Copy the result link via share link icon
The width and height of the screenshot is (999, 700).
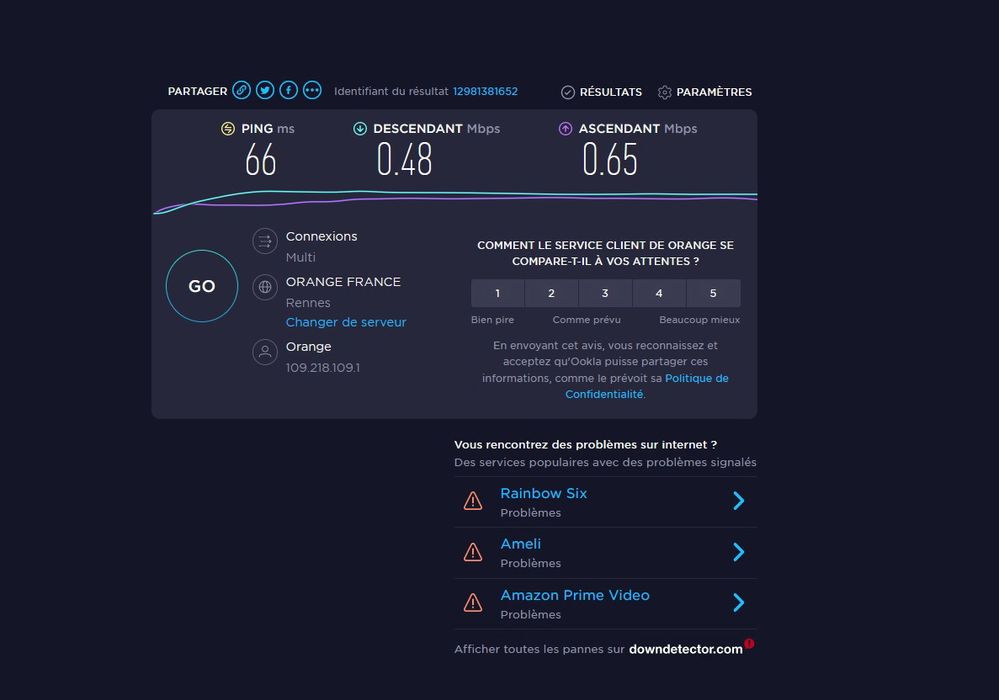[241, 90]
